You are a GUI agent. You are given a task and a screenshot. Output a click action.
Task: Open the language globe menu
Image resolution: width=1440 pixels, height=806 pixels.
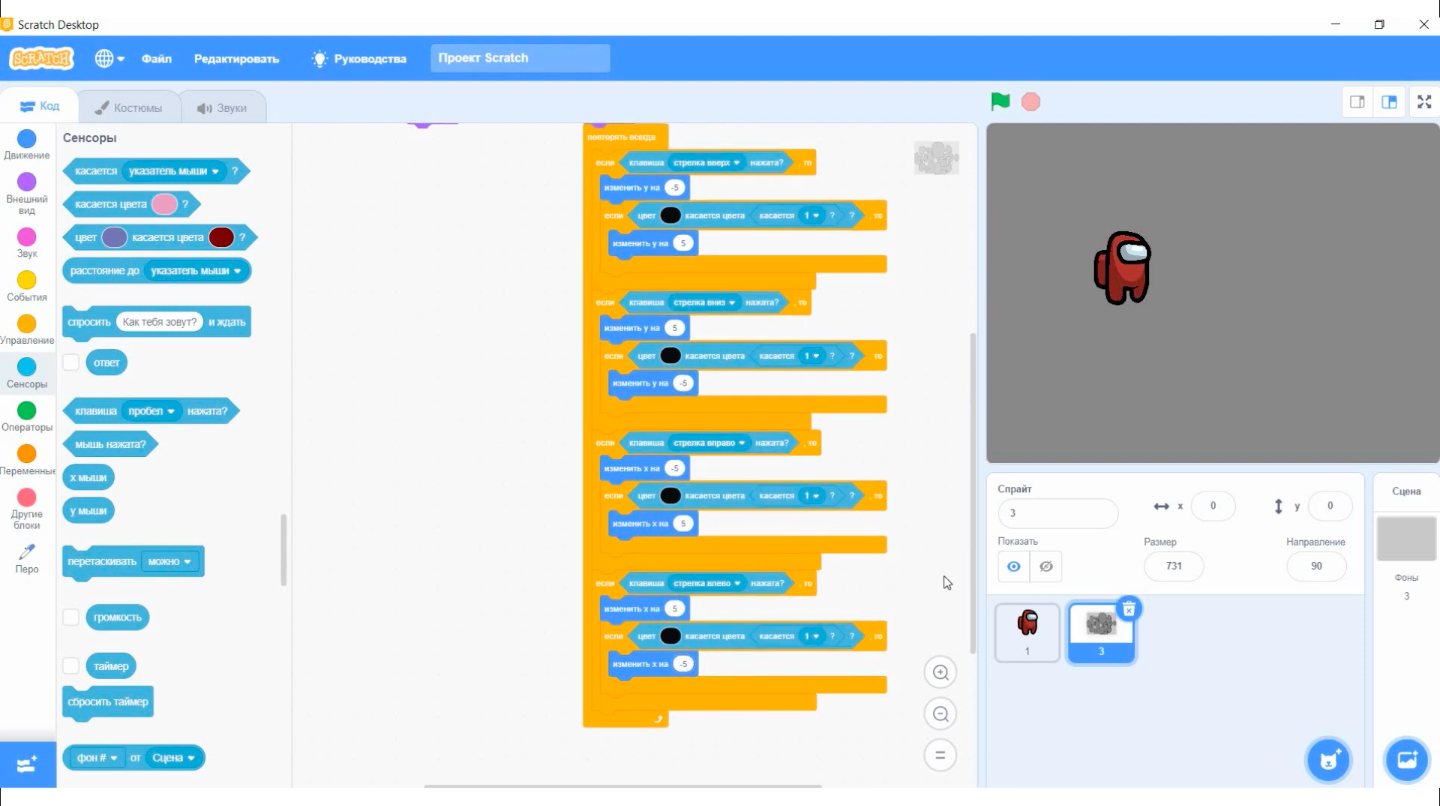click(x=109, y=59)
